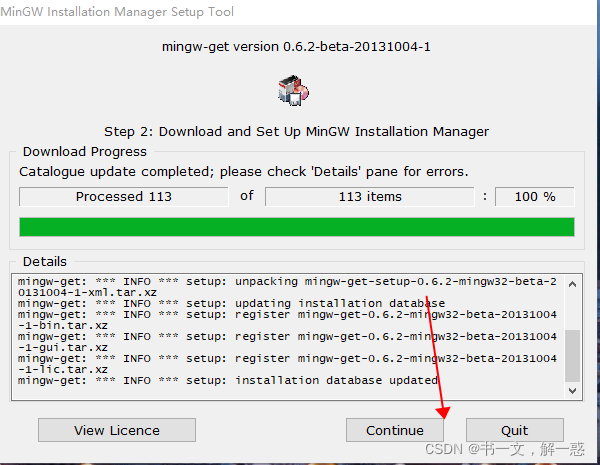Click the 'Step 2: Download and Set Up' heading
600x465 pixels.
coord(297,131)
